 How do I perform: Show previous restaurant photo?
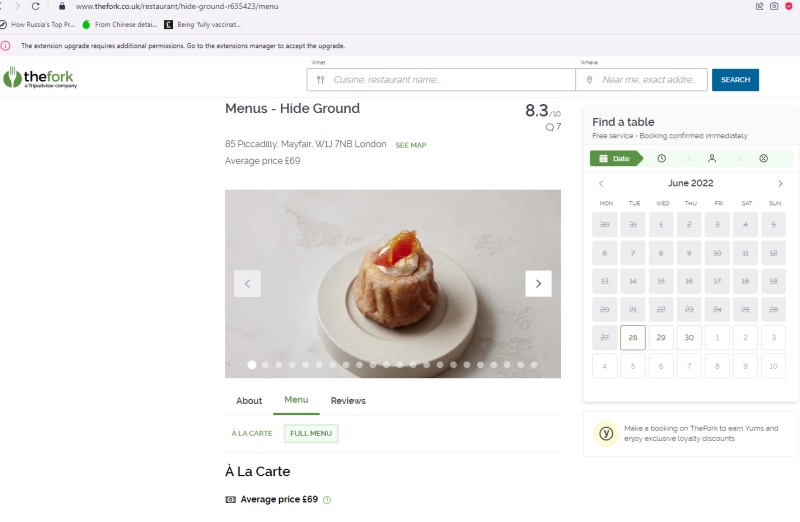click(247, 284)
